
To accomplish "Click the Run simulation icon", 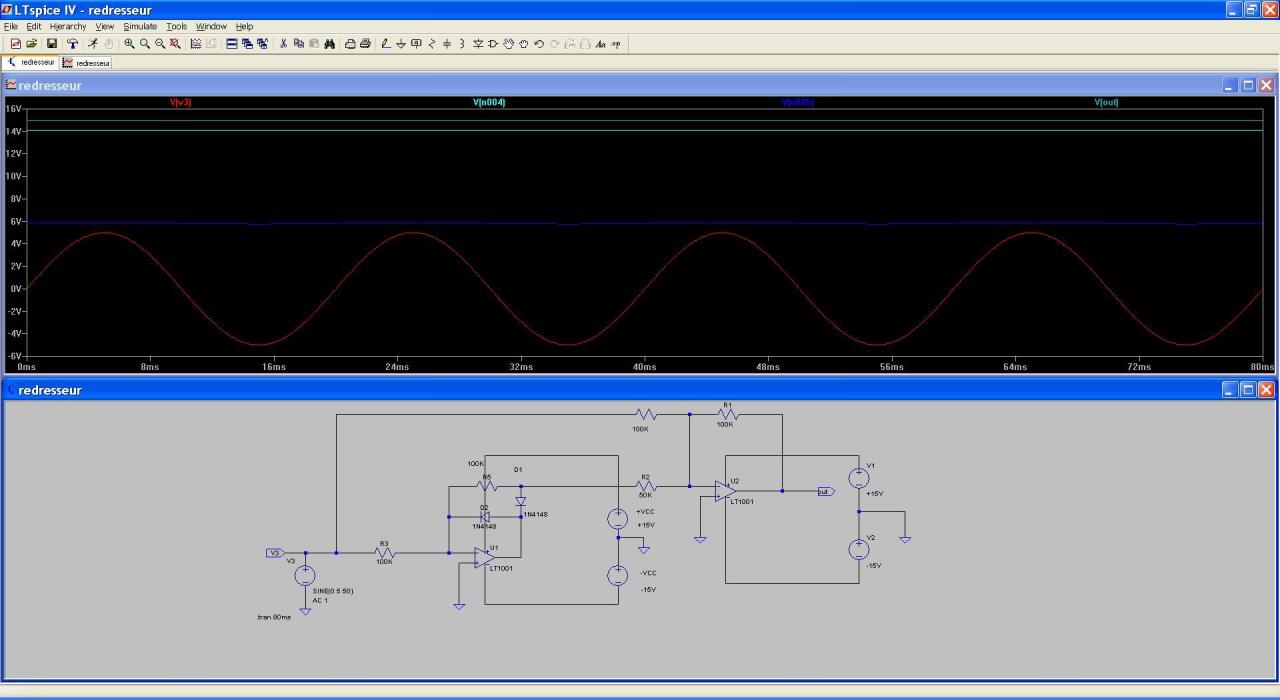I will [x=92, y=44].
